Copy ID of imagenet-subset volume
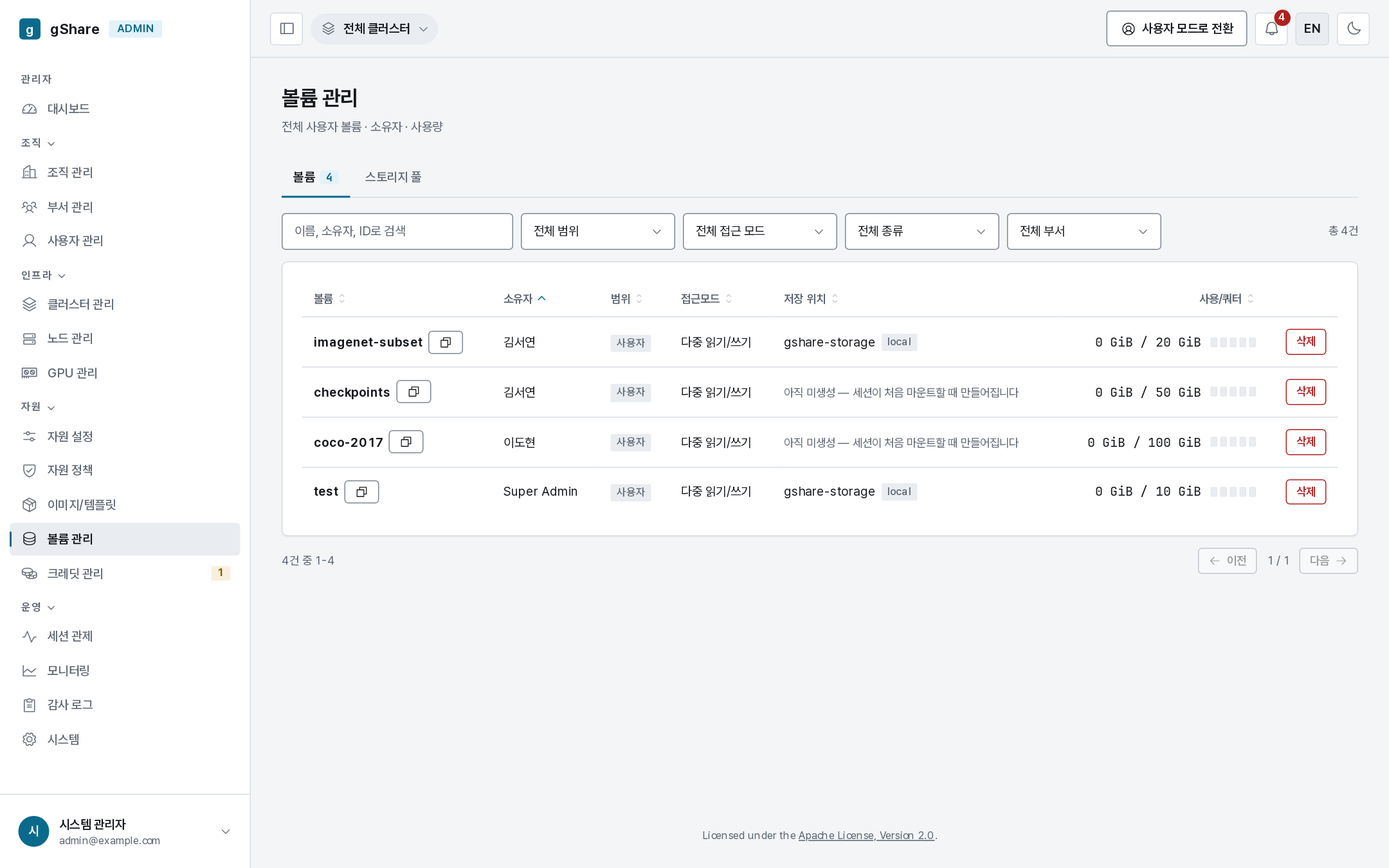The image size is (1389, 868). point(446,342)
